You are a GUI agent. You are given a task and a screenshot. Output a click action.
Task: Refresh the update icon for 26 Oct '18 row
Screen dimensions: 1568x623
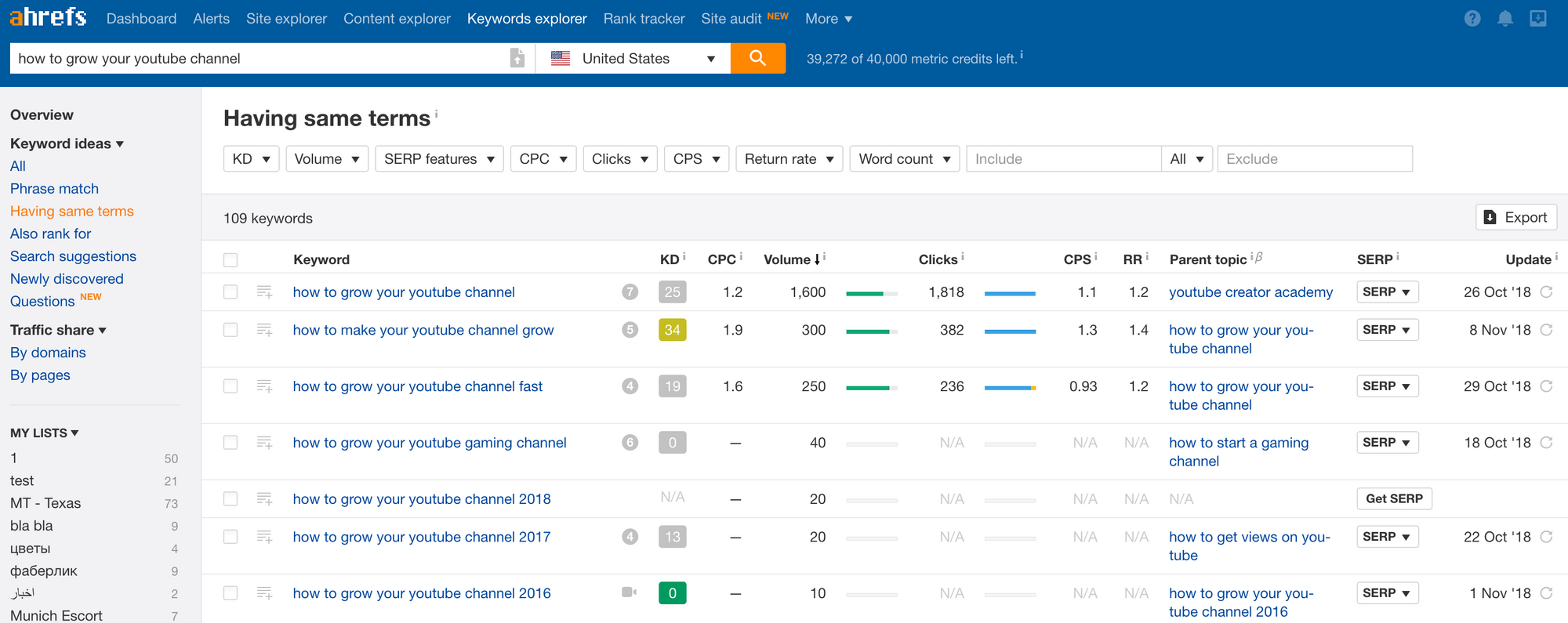click(1547, 292)
